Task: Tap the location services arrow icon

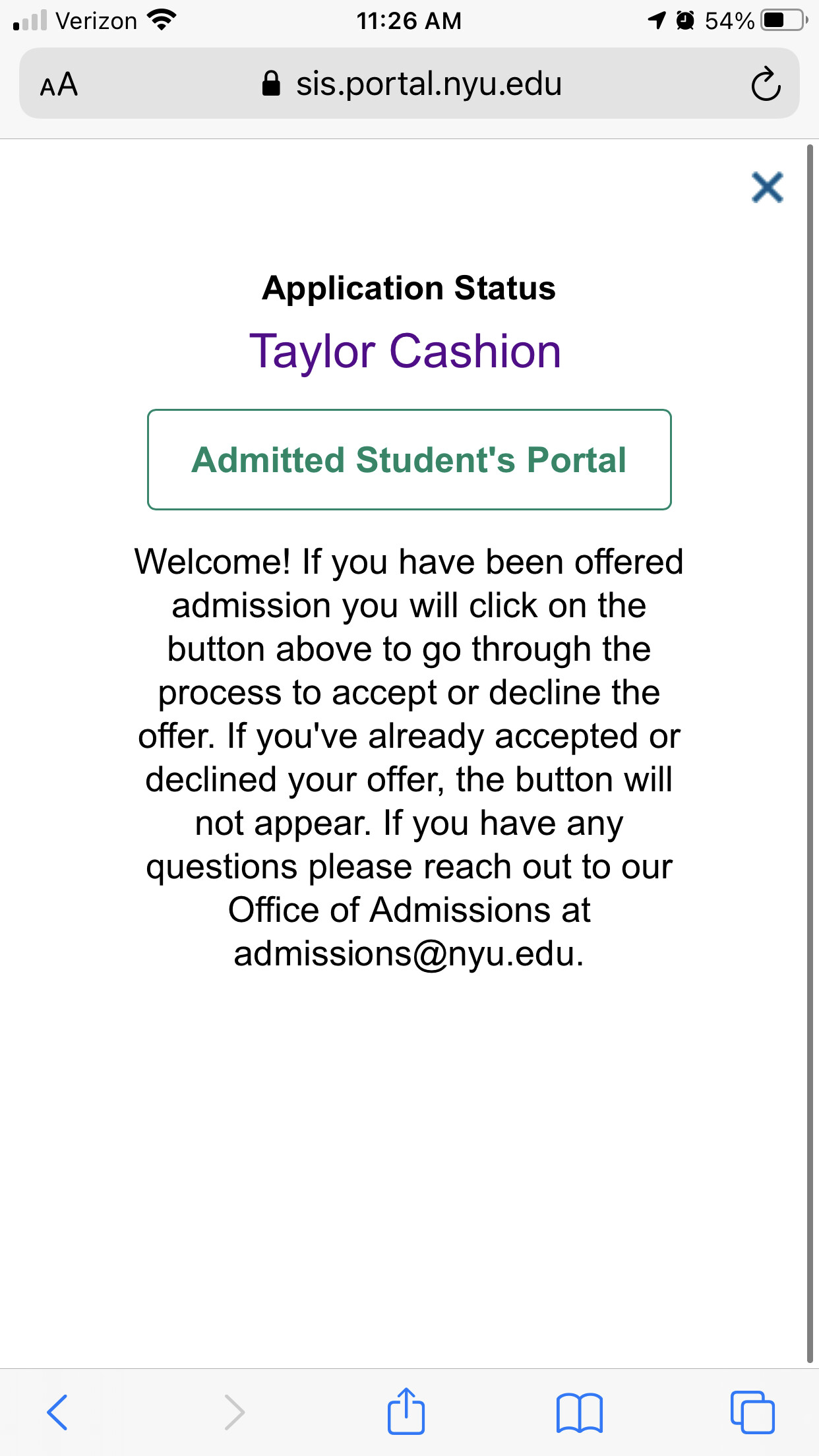Action: 657,20
